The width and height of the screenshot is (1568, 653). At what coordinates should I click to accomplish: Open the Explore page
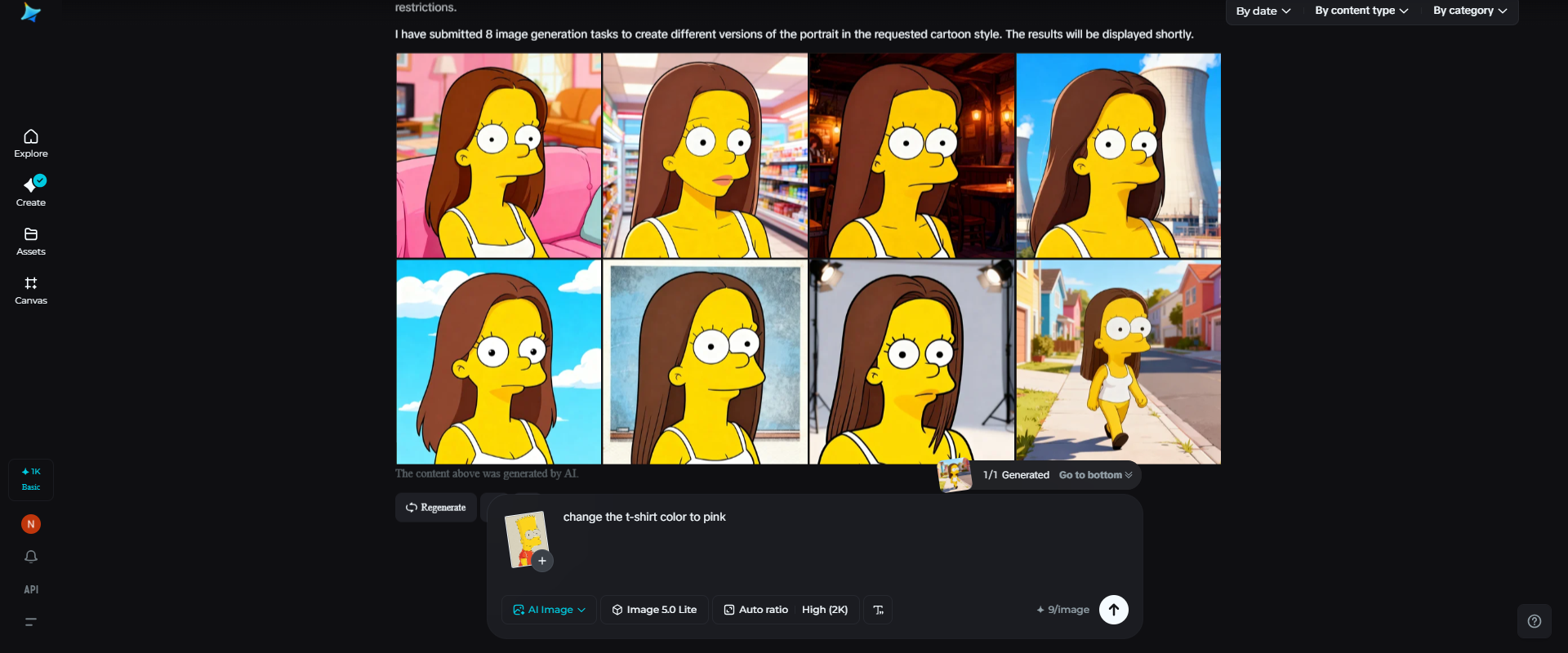31,144
